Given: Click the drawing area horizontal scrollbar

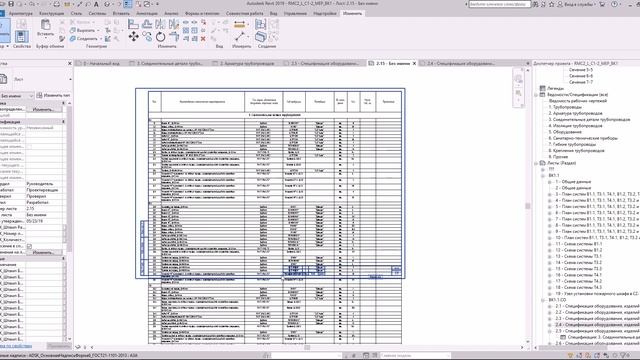Looking at the screenshot, I should 306,347.
